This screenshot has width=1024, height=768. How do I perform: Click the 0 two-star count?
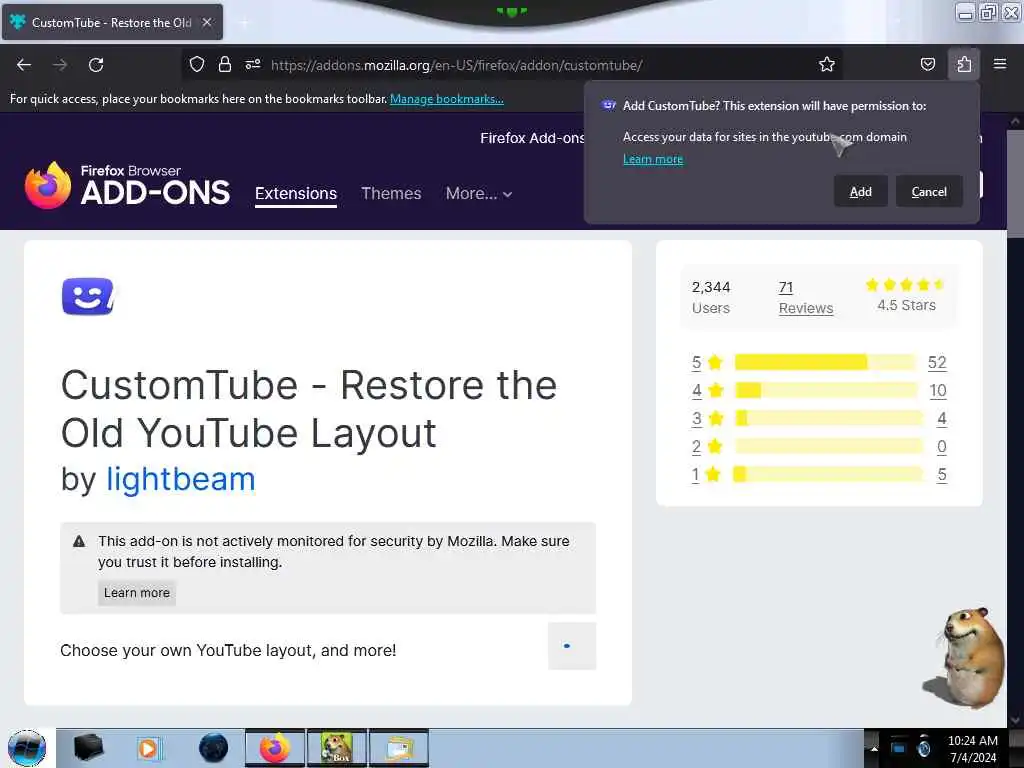(942, 447)
